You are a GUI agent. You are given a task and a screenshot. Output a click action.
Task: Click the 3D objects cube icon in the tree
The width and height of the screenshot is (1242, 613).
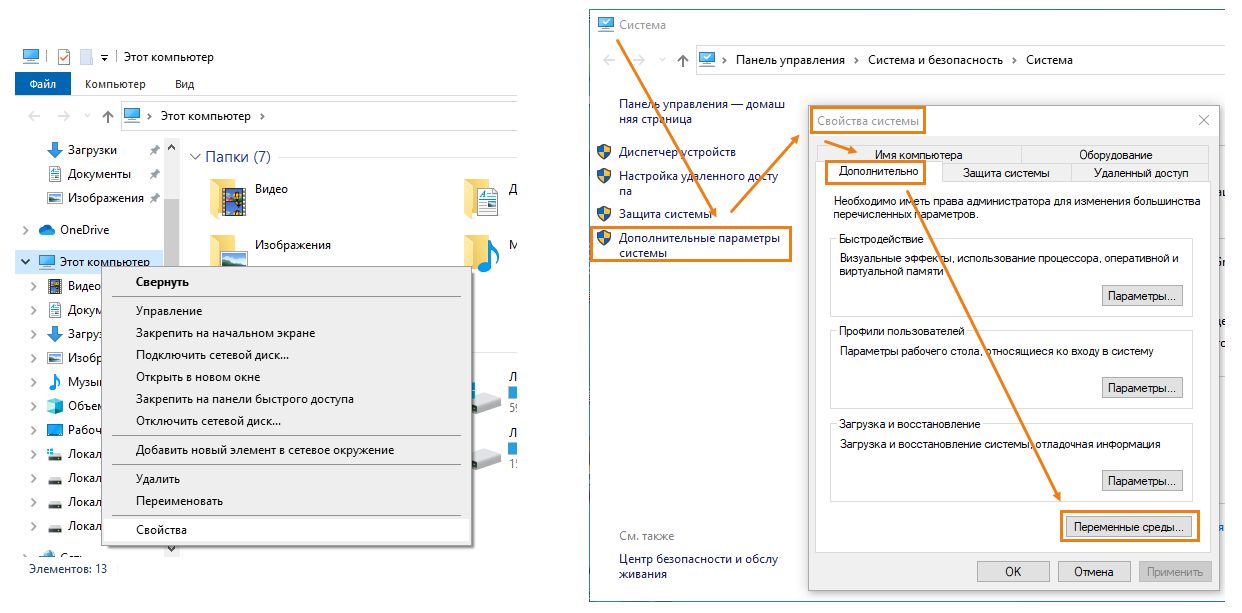click(x=56, y=406)
